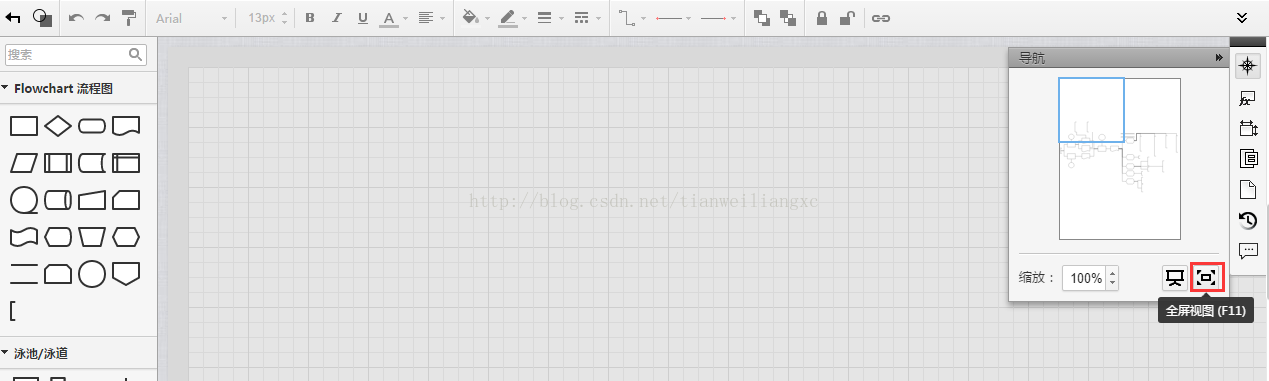The height and width of the screenshot is (381, 1269).
Task: Select the stored data curved shape
Action: 92,163
